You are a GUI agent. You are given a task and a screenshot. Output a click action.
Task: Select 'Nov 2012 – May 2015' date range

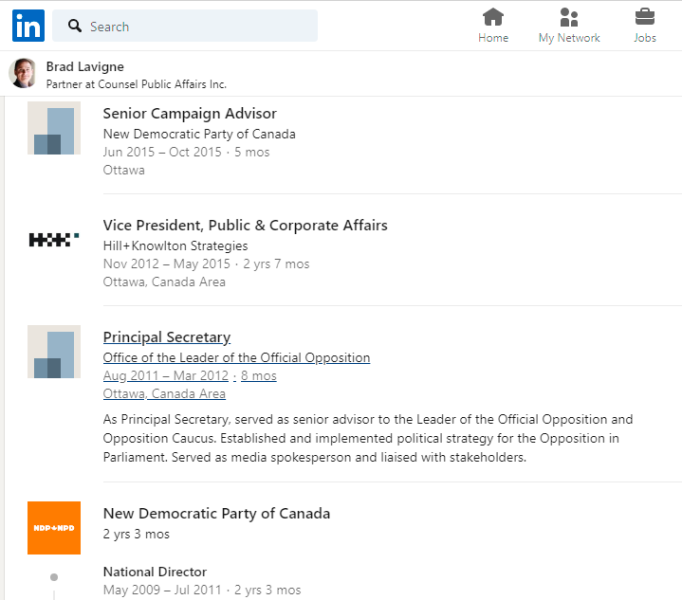(167, 264)
